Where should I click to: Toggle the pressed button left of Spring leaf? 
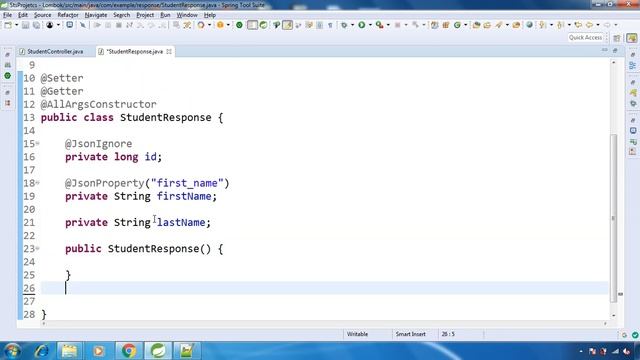252,25
